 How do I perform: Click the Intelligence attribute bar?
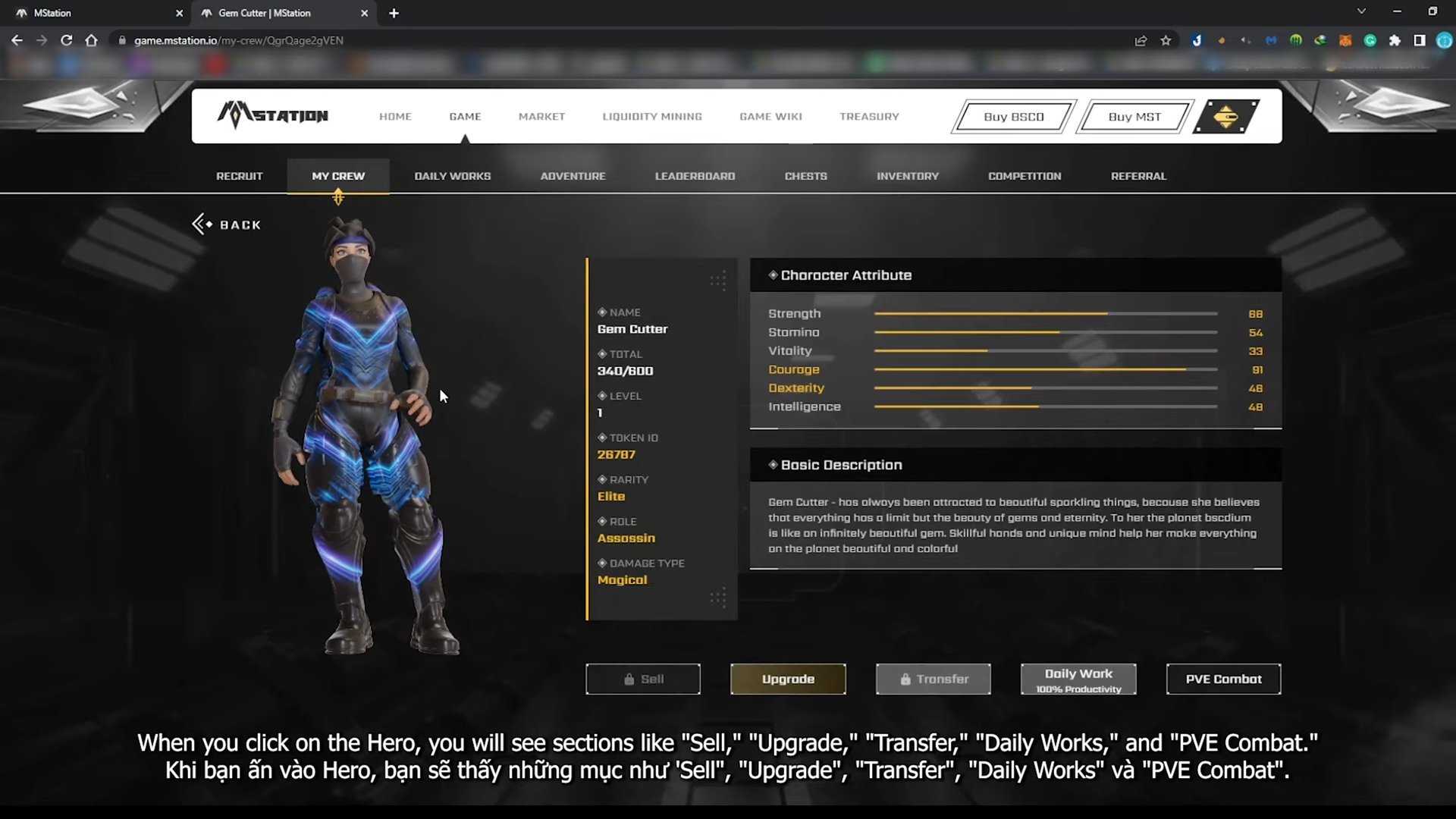pyautogui.click(x=1046, y=406)
